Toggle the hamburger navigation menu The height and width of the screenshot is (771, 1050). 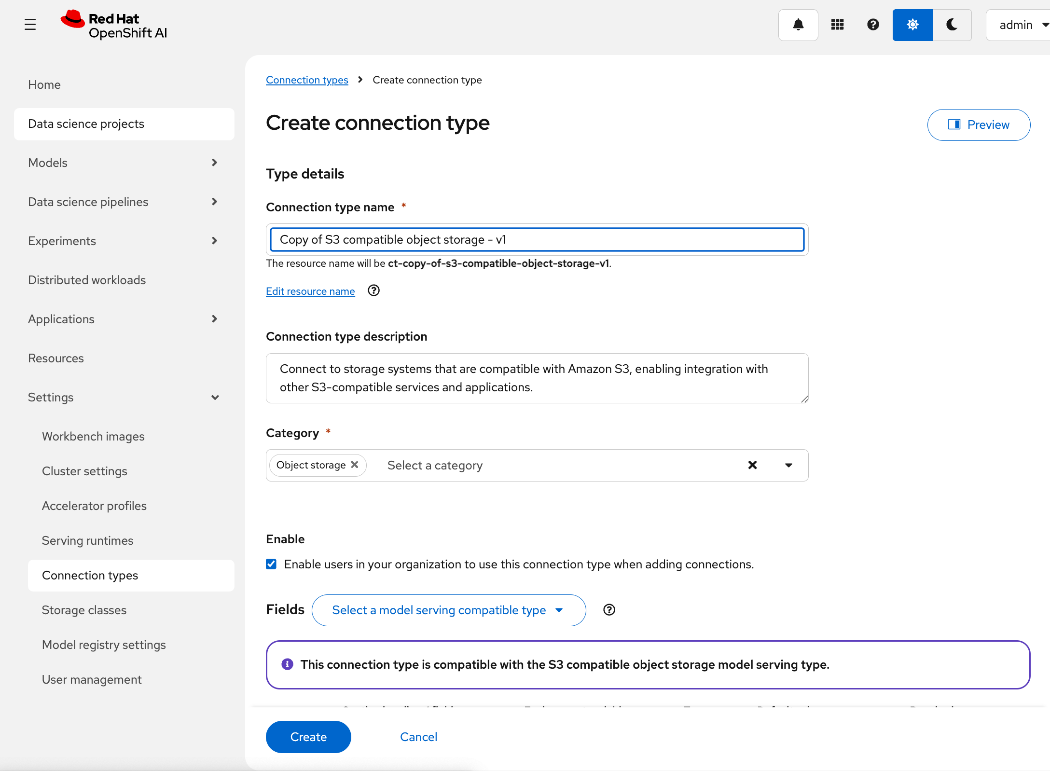[x=30, y=25]
